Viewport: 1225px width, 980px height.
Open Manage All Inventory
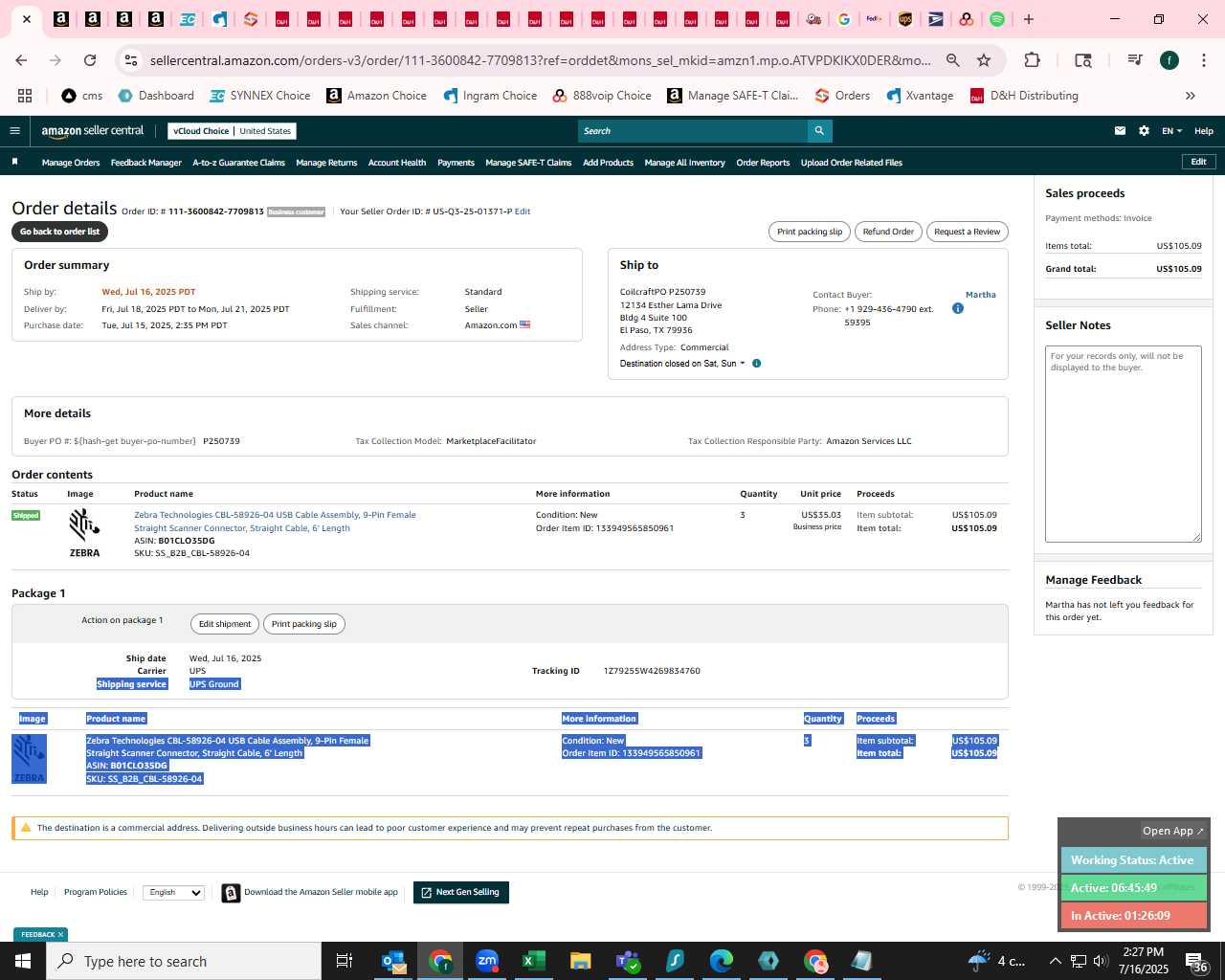[x=684, y=163]
